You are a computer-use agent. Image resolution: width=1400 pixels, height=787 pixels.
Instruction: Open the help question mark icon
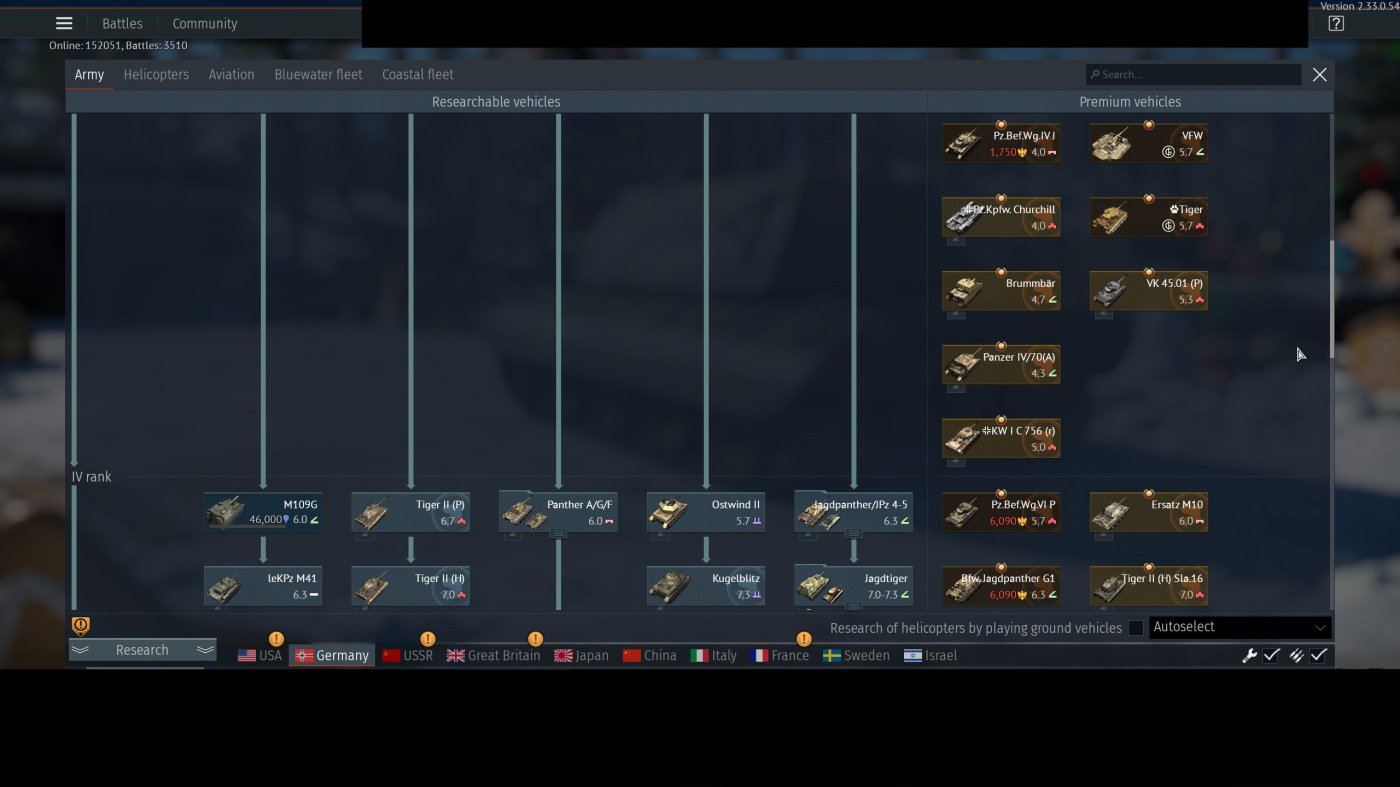pyautogui.click(x=1336, y=24)
